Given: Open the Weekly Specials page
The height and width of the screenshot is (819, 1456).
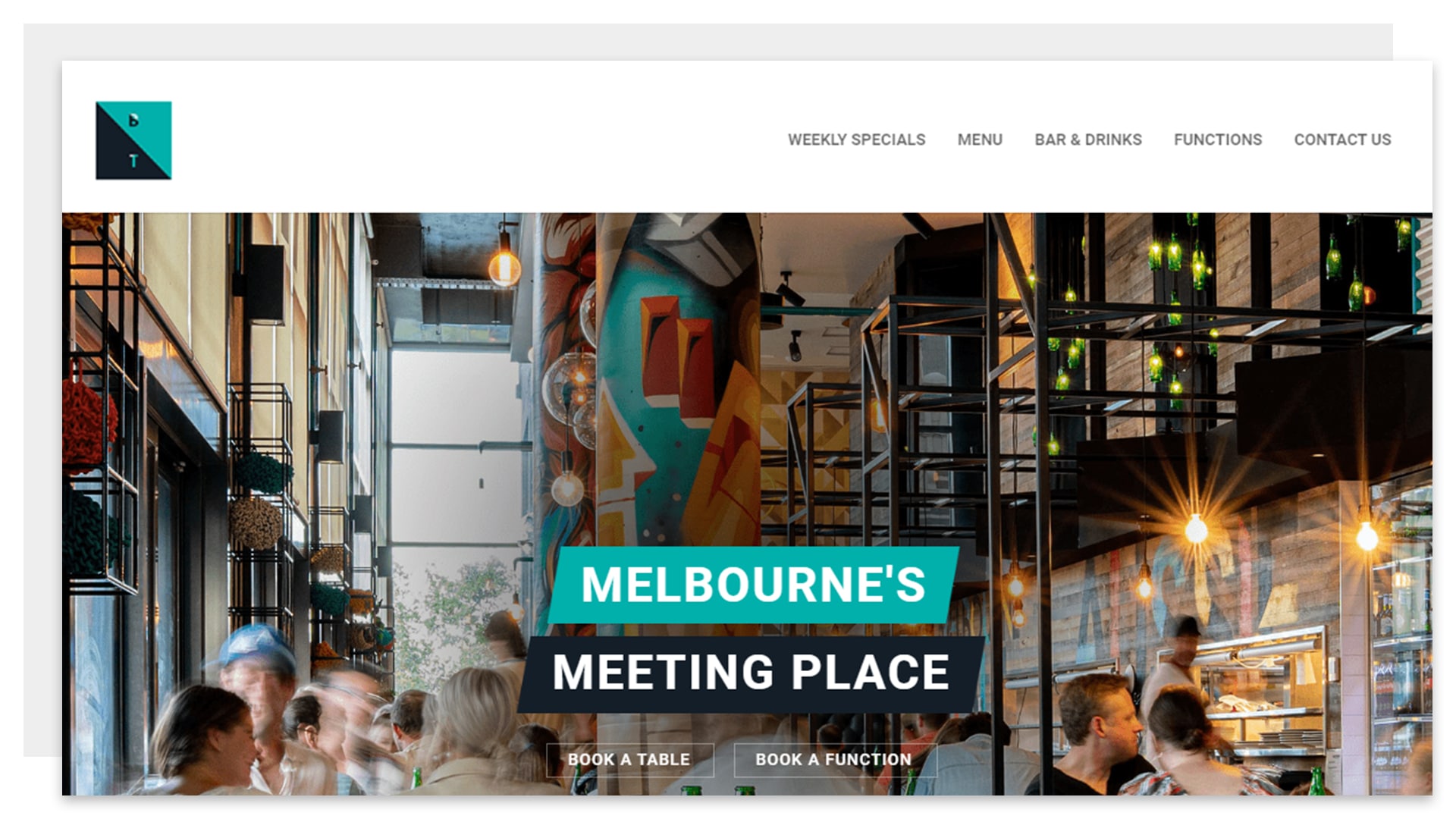Looking at the screenshot, I should [x=856, y=140].
